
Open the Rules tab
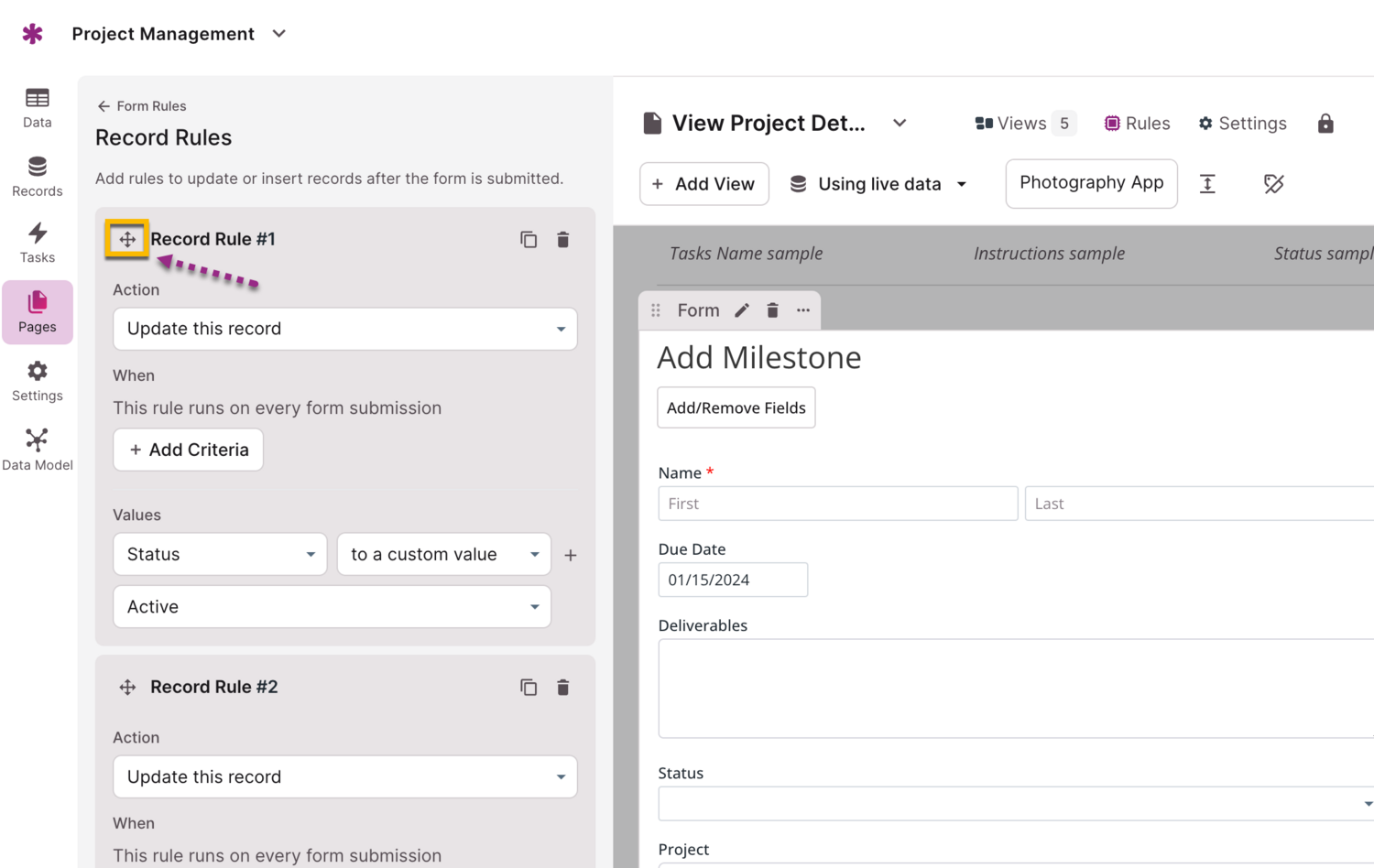pos(1137,124)
